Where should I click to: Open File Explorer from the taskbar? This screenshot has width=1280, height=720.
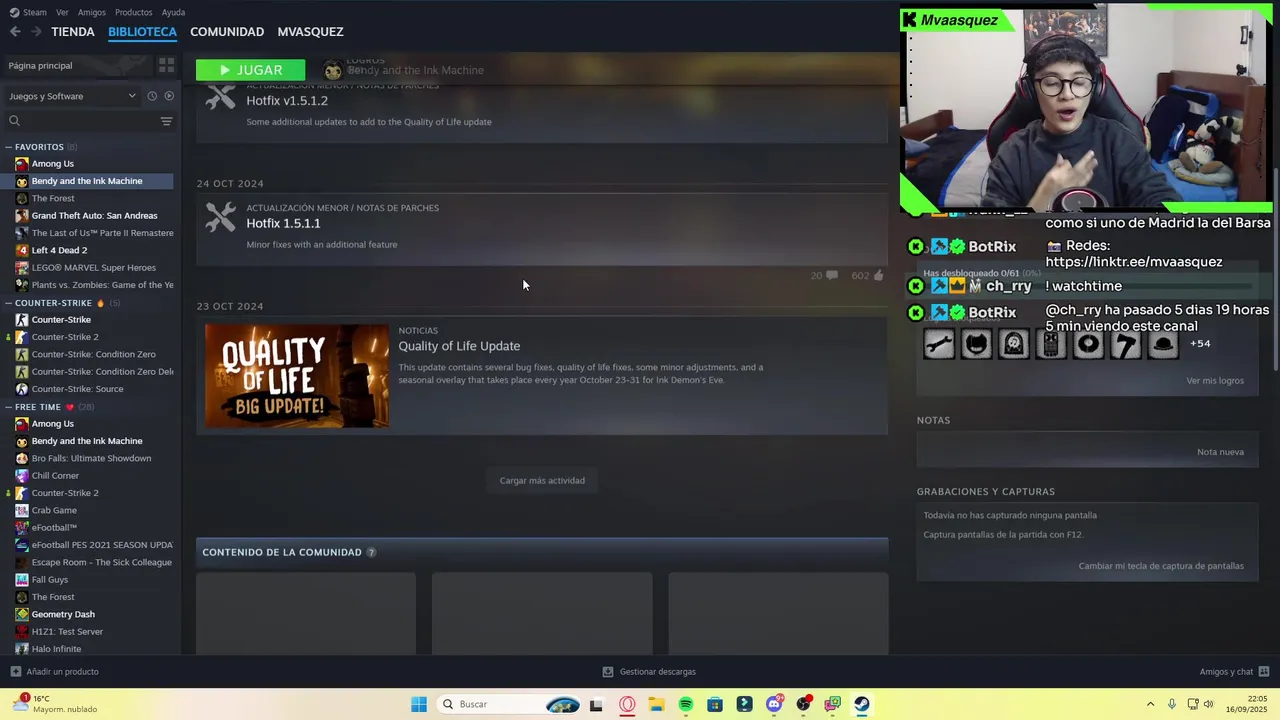(x=656, y=705)
